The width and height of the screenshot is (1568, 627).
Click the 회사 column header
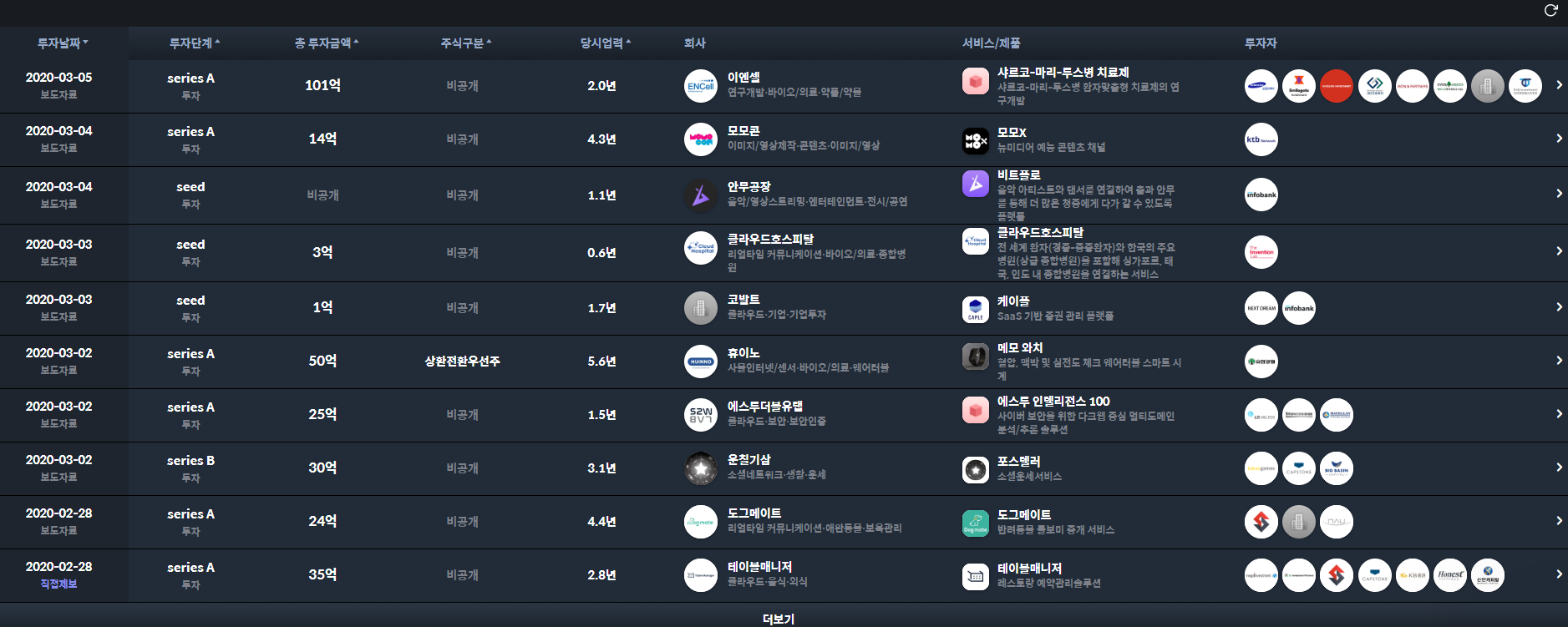695,43
